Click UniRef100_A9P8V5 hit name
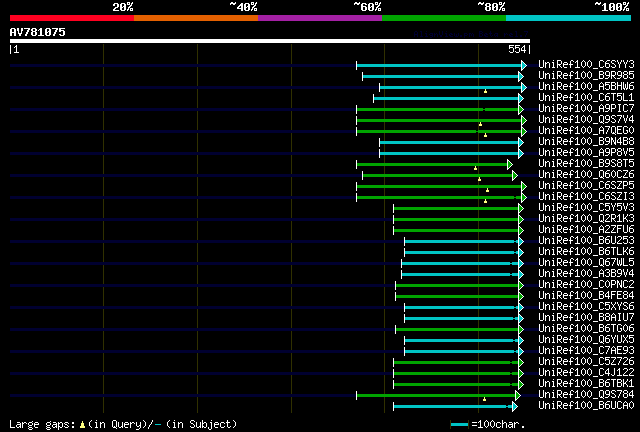Screen dimensions: 640x432 (x=586, y=153)
